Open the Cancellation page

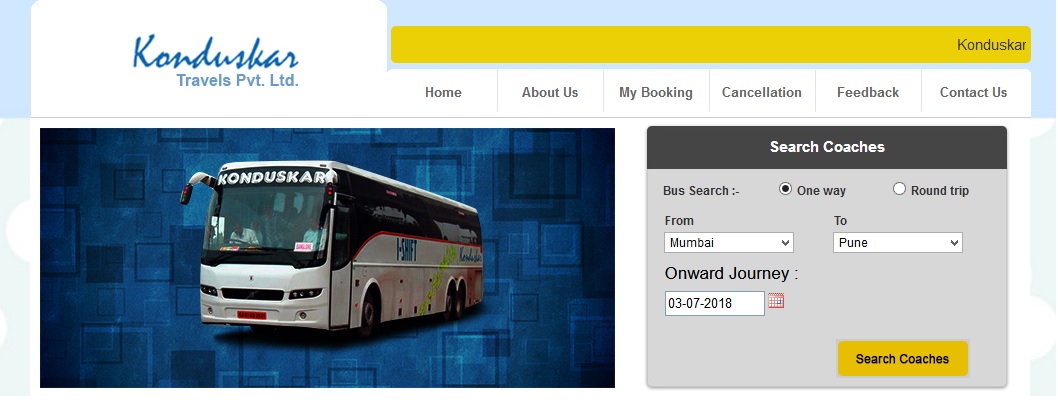[762, 92]
